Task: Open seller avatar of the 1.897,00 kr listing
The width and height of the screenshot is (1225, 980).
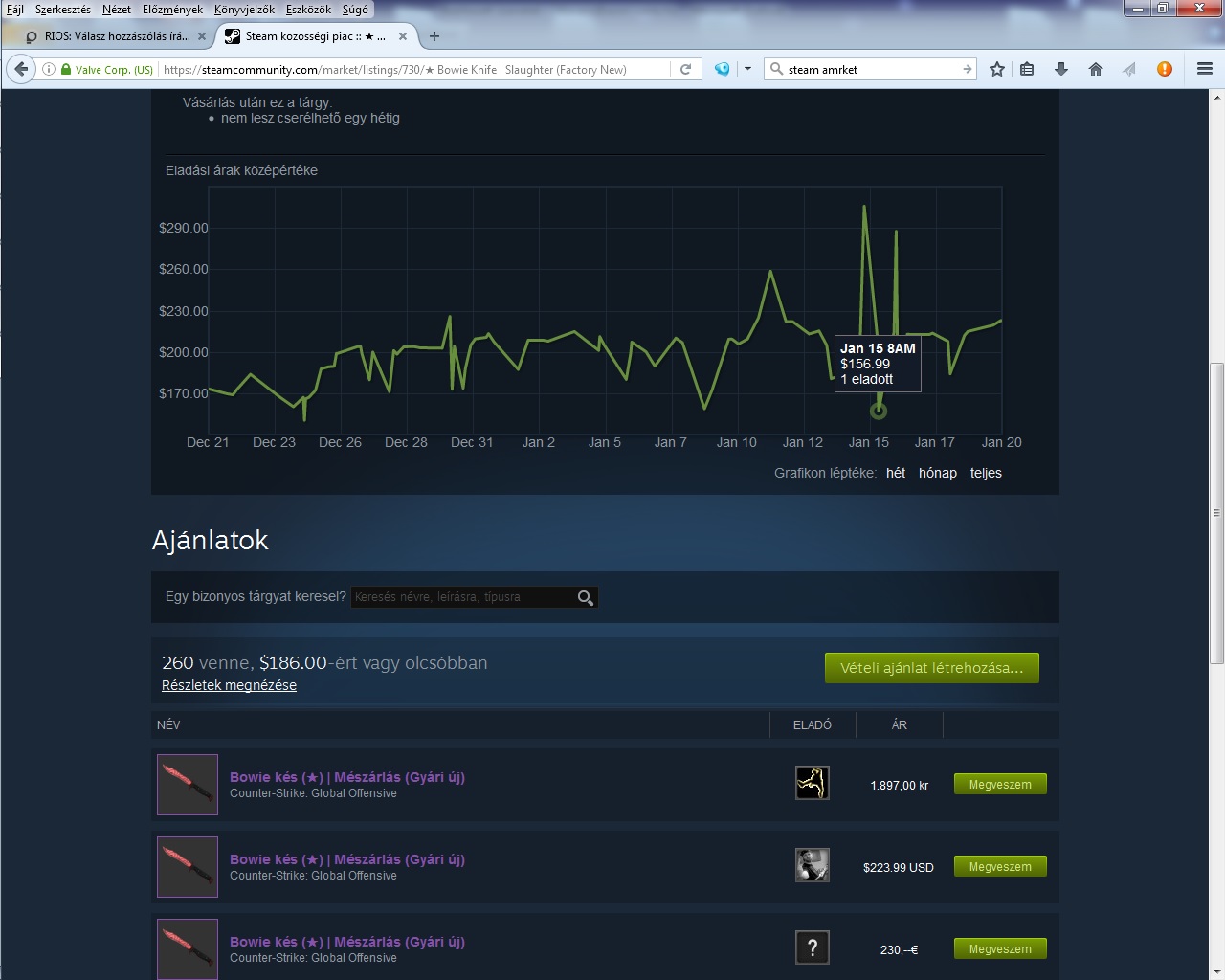Action: pos(813,783)
